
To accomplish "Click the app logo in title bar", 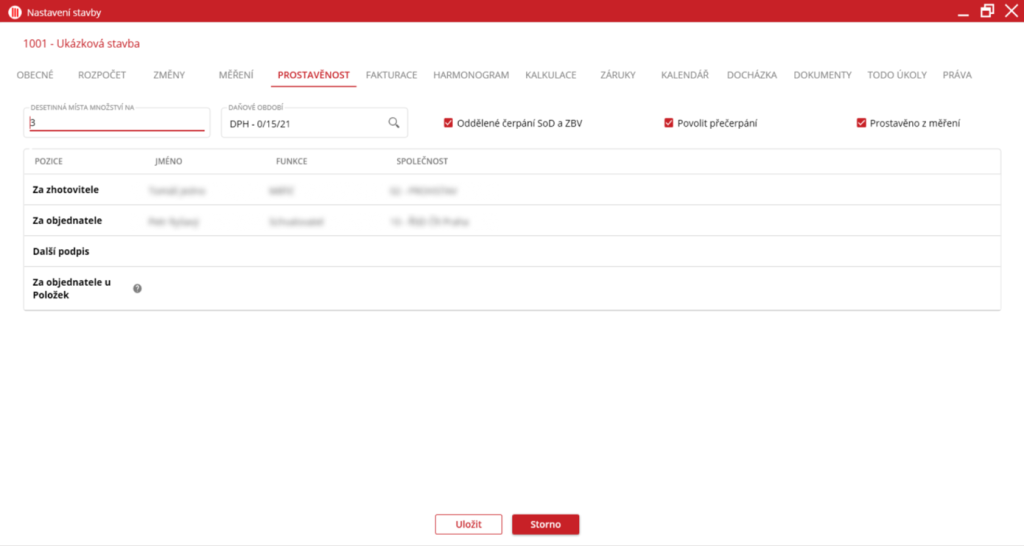I will pos(14,12).
